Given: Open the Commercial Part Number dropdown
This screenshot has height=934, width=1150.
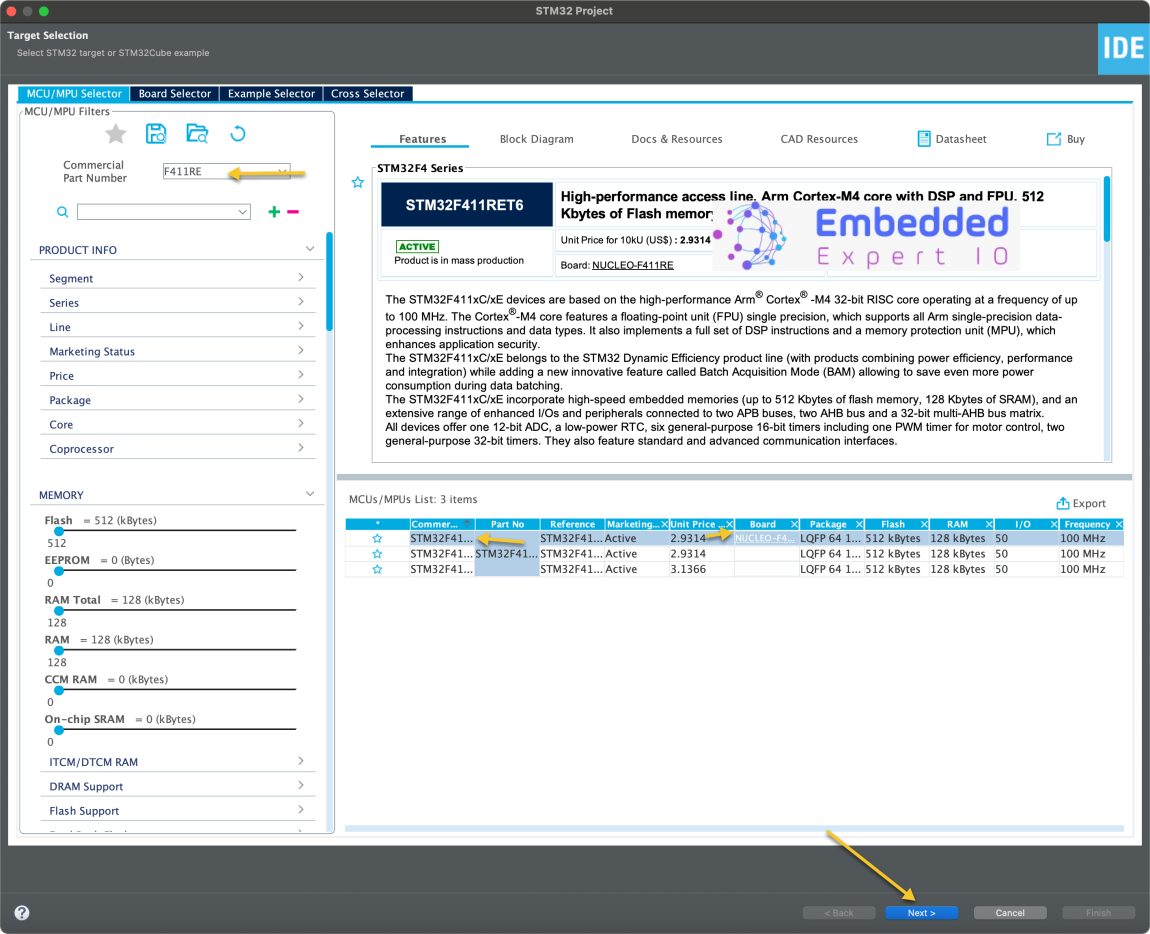Looking at the screenshot, I should coord(282,171).
